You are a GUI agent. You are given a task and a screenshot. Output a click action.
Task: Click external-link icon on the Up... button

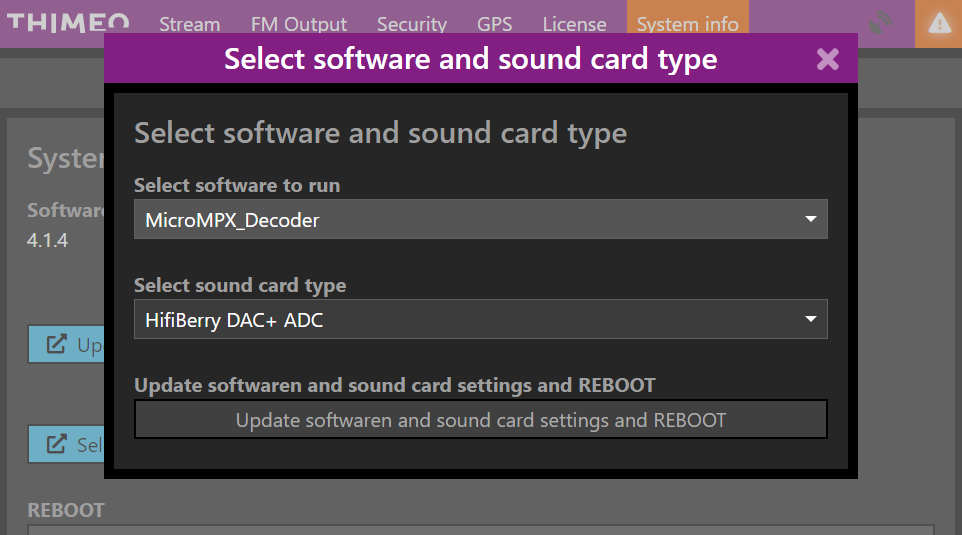(58, 345)
